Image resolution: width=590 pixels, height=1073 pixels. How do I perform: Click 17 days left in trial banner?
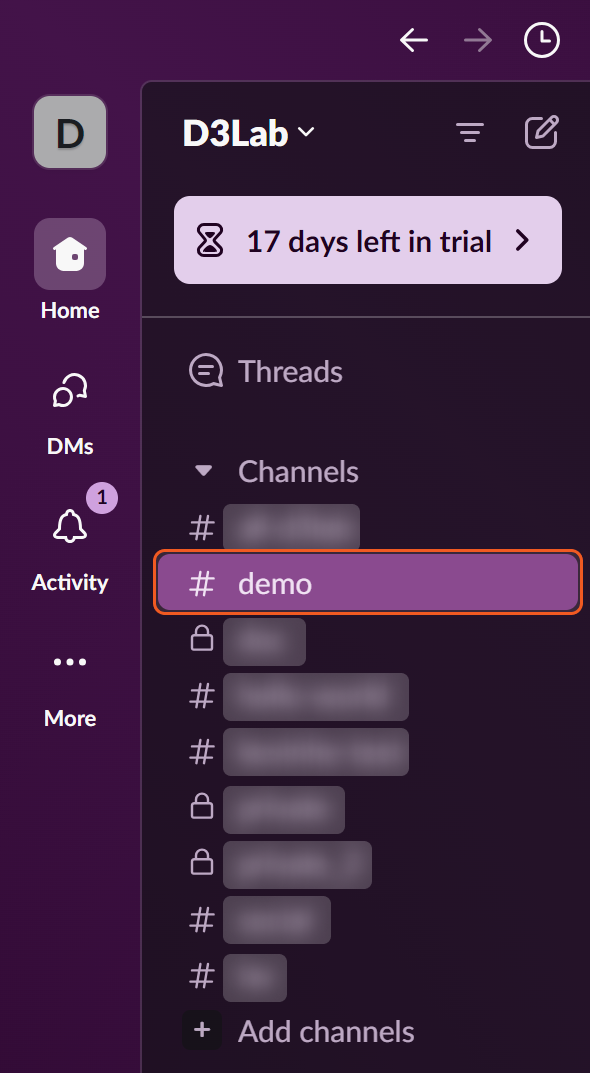[x=368, y=240]
